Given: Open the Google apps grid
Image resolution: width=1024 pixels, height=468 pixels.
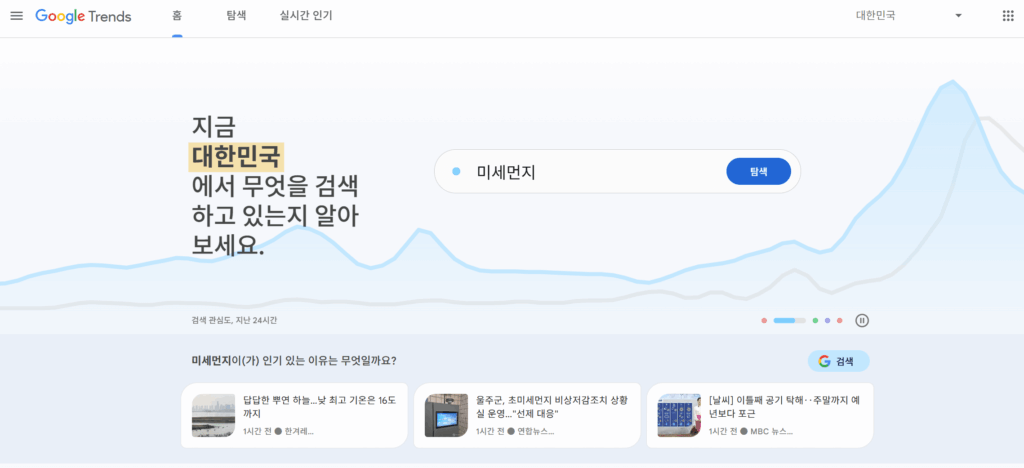Looking at the screenshot, I should [x=1007, y=16].
